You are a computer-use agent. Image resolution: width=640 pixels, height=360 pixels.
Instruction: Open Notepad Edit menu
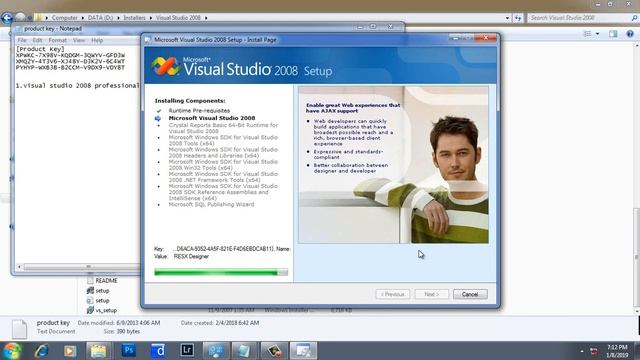[37, 40]
